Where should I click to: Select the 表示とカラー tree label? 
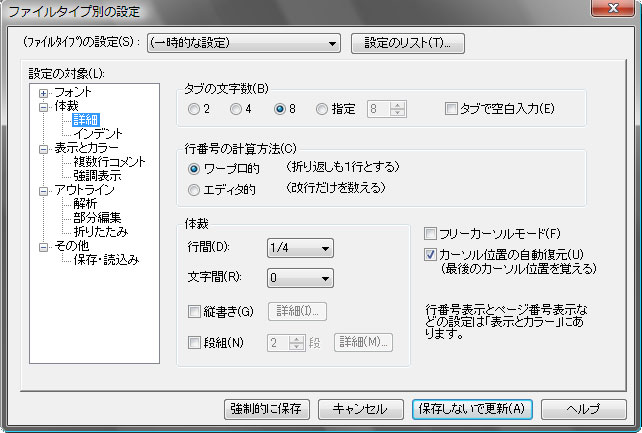[86, 148]
